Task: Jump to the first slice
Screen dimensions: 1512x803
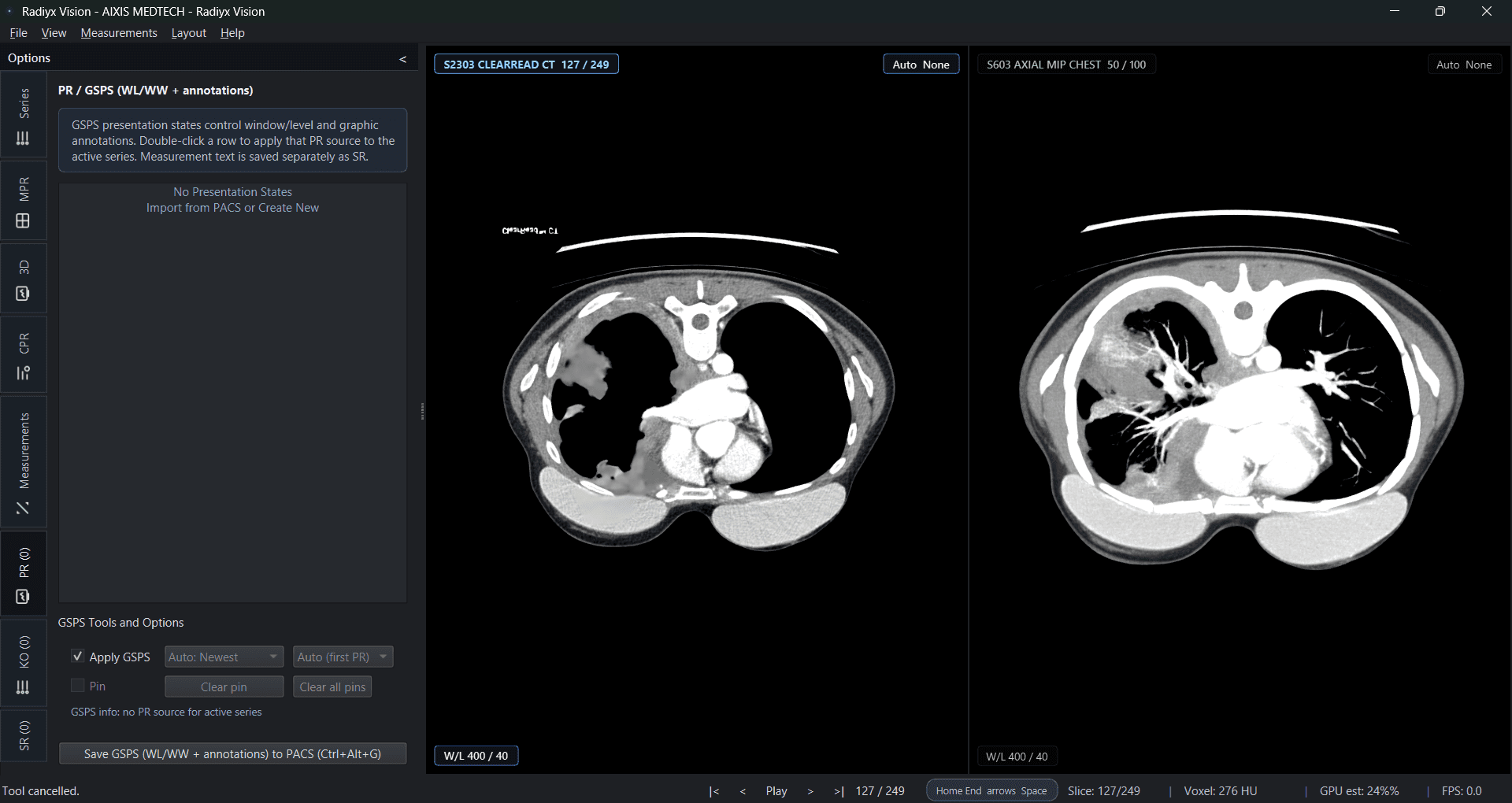Action: (713, 791)
